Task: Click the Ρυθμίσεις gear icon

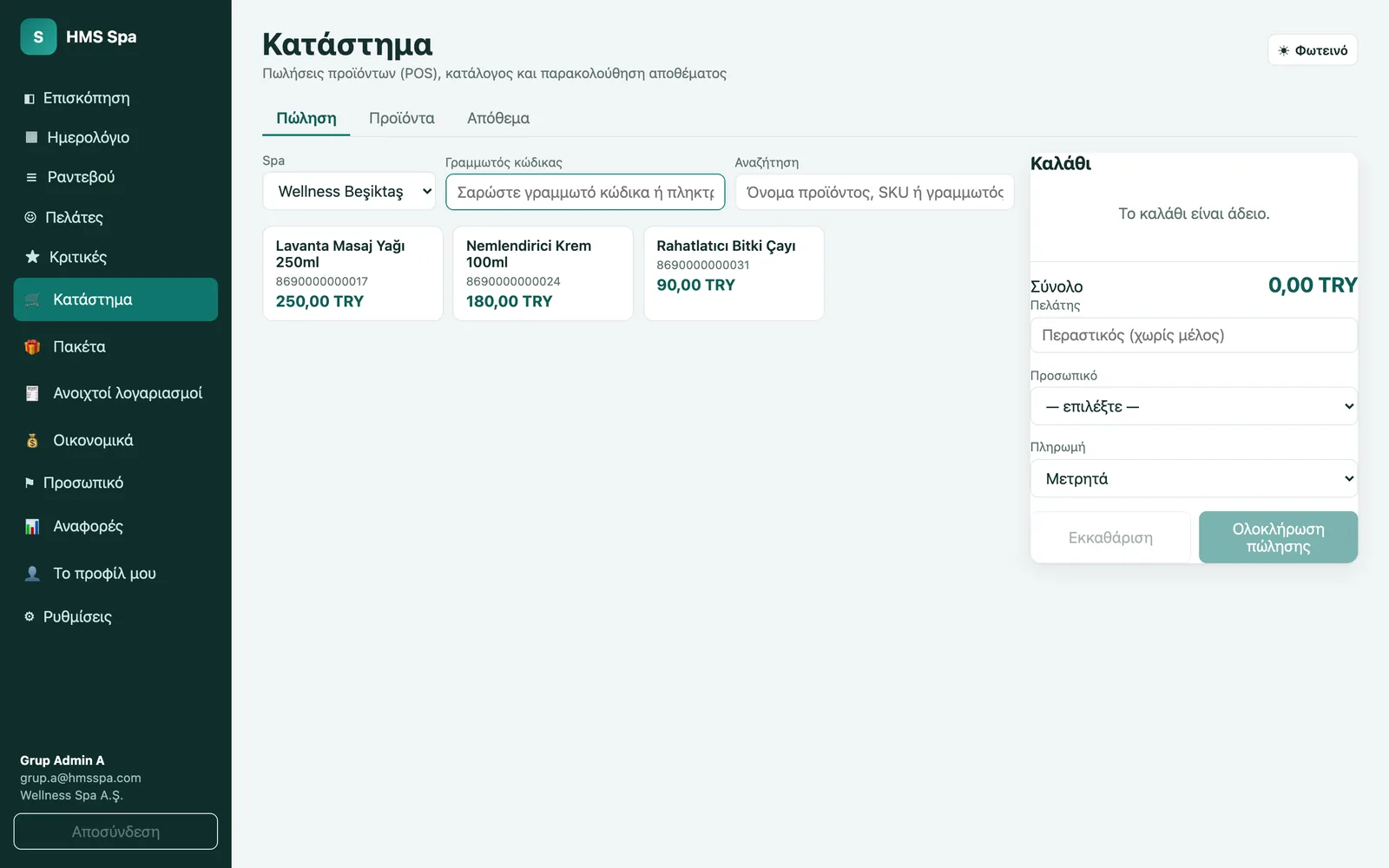Action: pos(30,616)
